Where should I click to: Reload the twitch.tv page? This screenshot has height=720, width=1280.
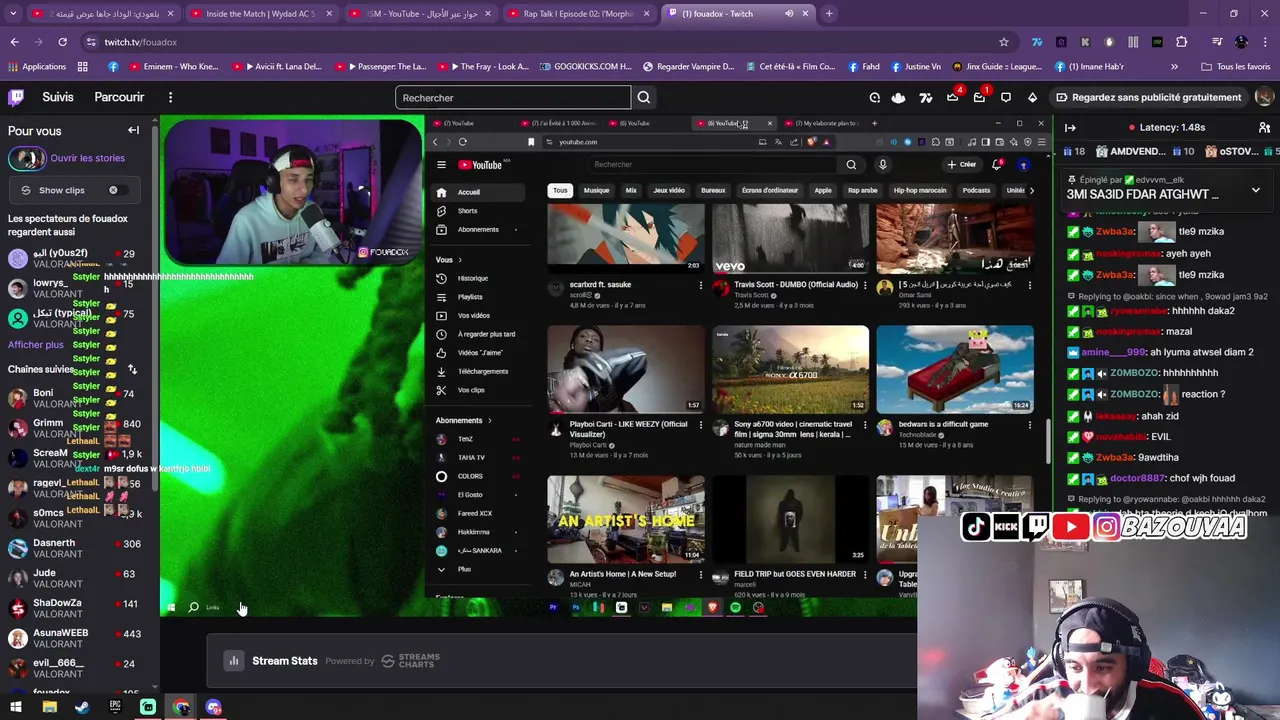(x=62, y=42)
